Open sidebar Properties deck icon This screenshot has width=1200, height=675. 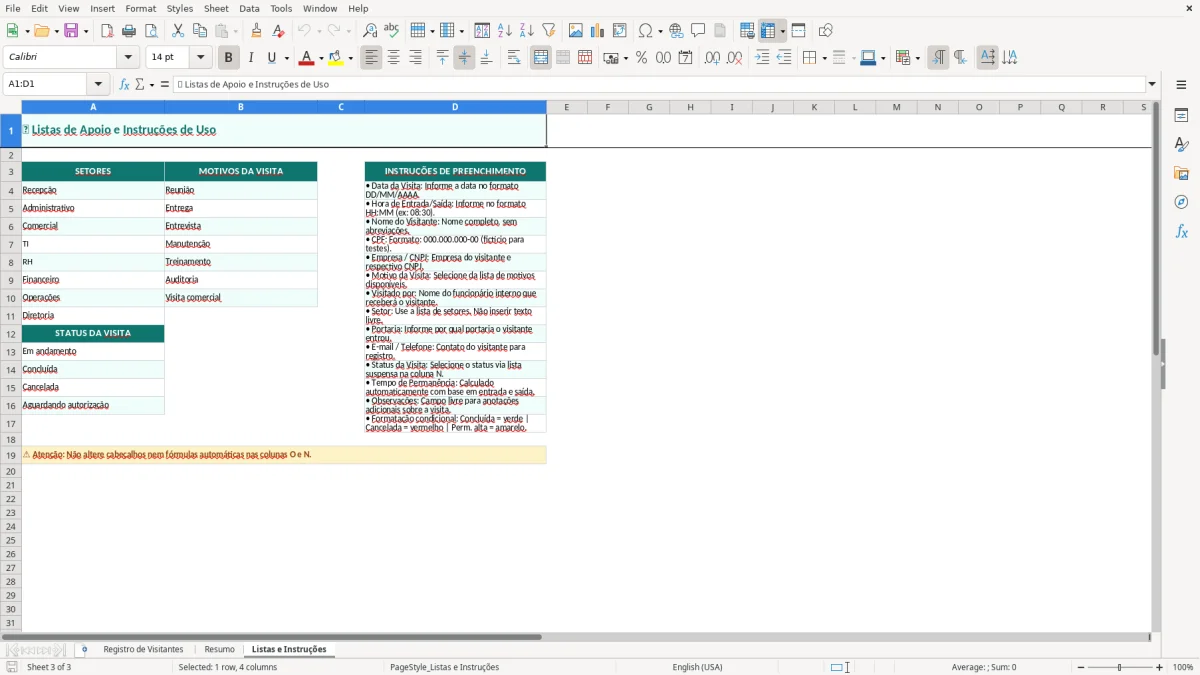tap(1181, 115)
